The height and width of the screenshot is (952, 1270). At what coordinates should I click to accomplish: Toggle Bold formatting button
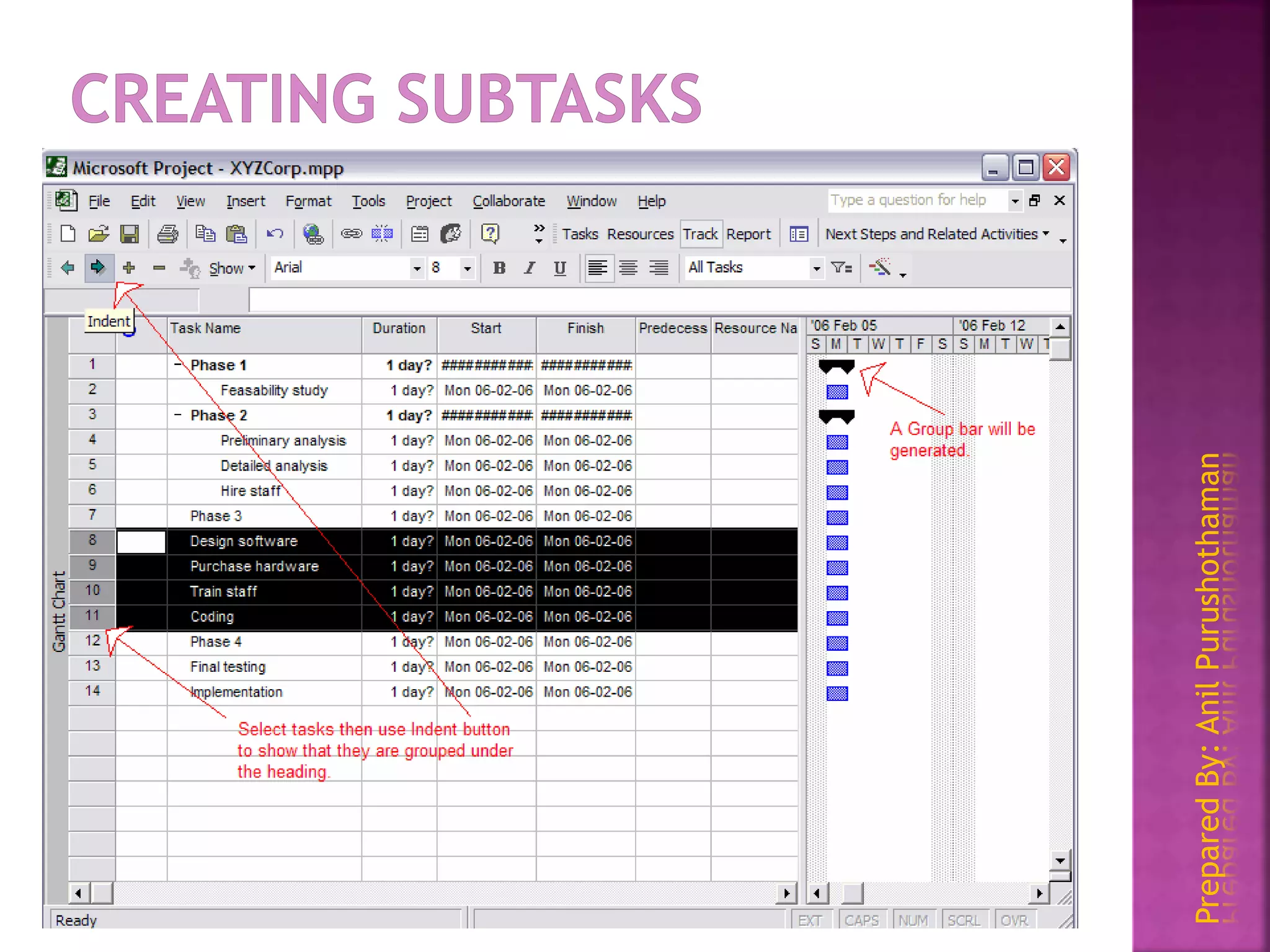click(499, 268)
